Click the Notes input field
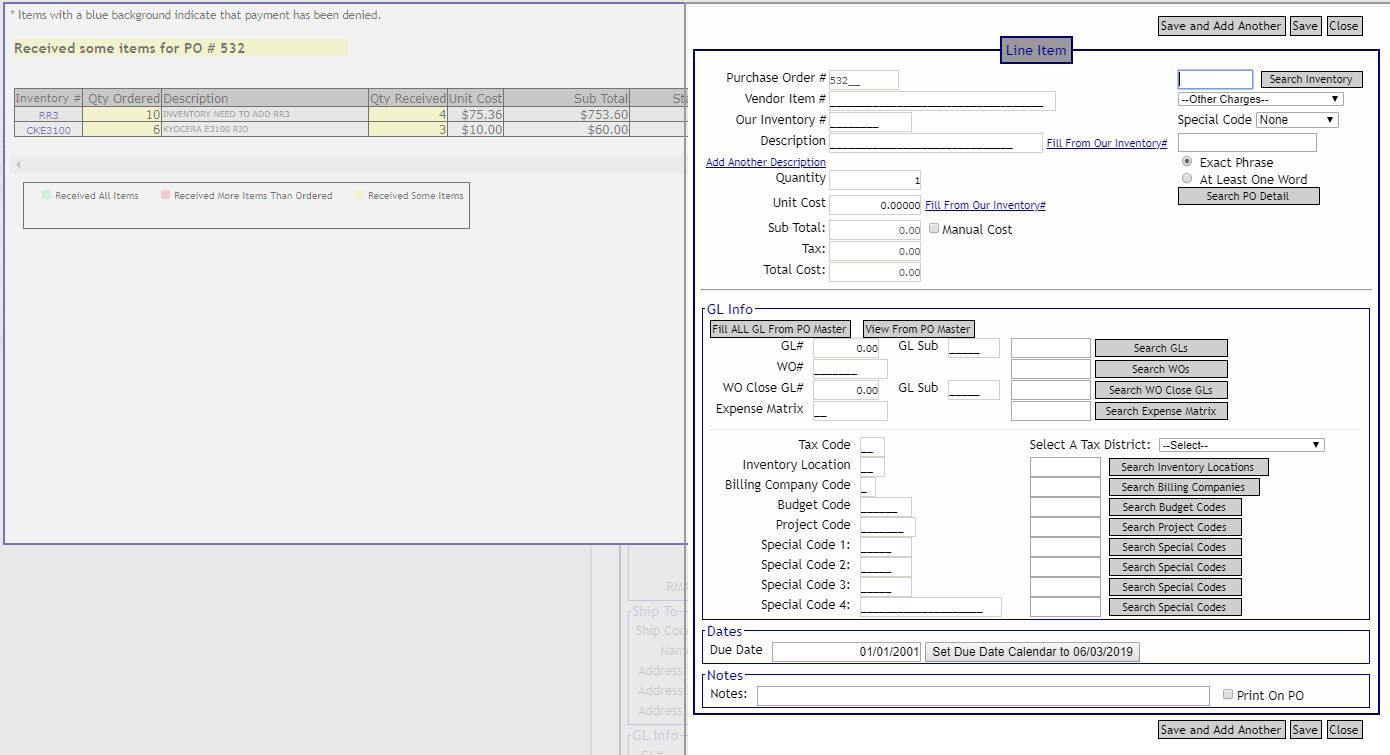This screenshot has width=1390, height=755. [x=983, y=695]
